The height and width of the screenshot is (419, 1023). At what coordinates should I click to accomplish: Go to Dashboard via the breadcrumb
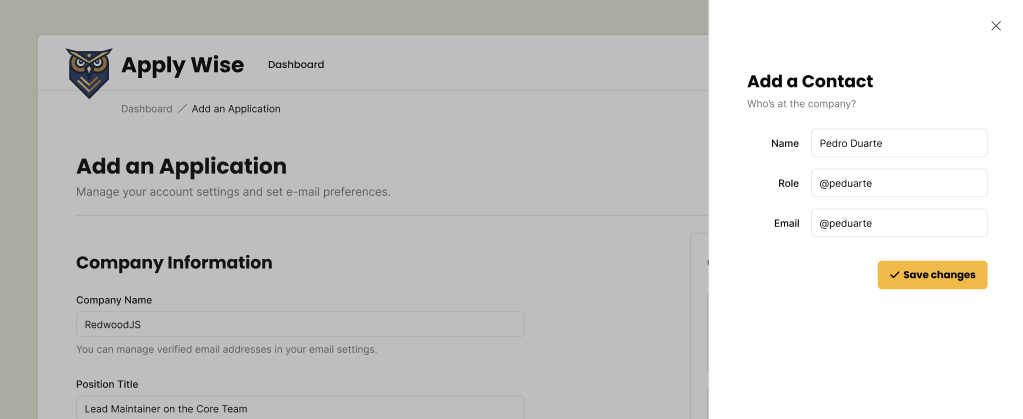click(147, 109)
